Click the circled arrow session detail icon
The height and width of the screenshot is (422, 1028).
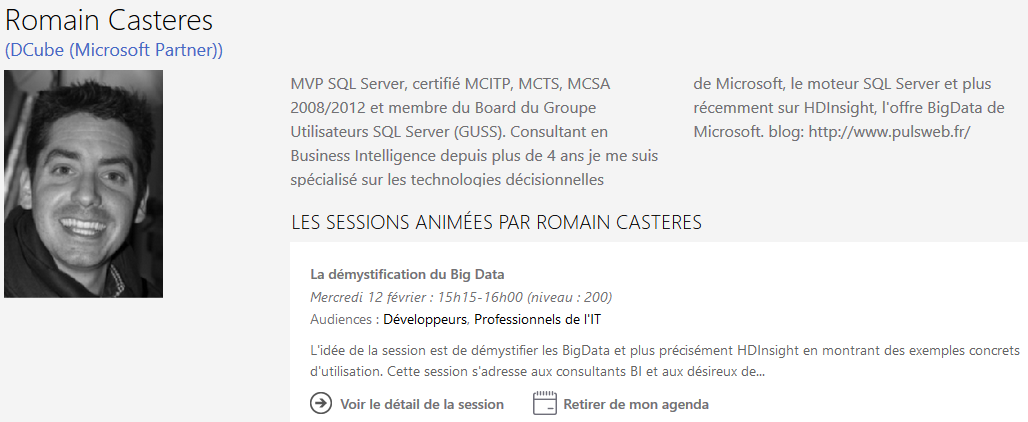coord(321,403)
